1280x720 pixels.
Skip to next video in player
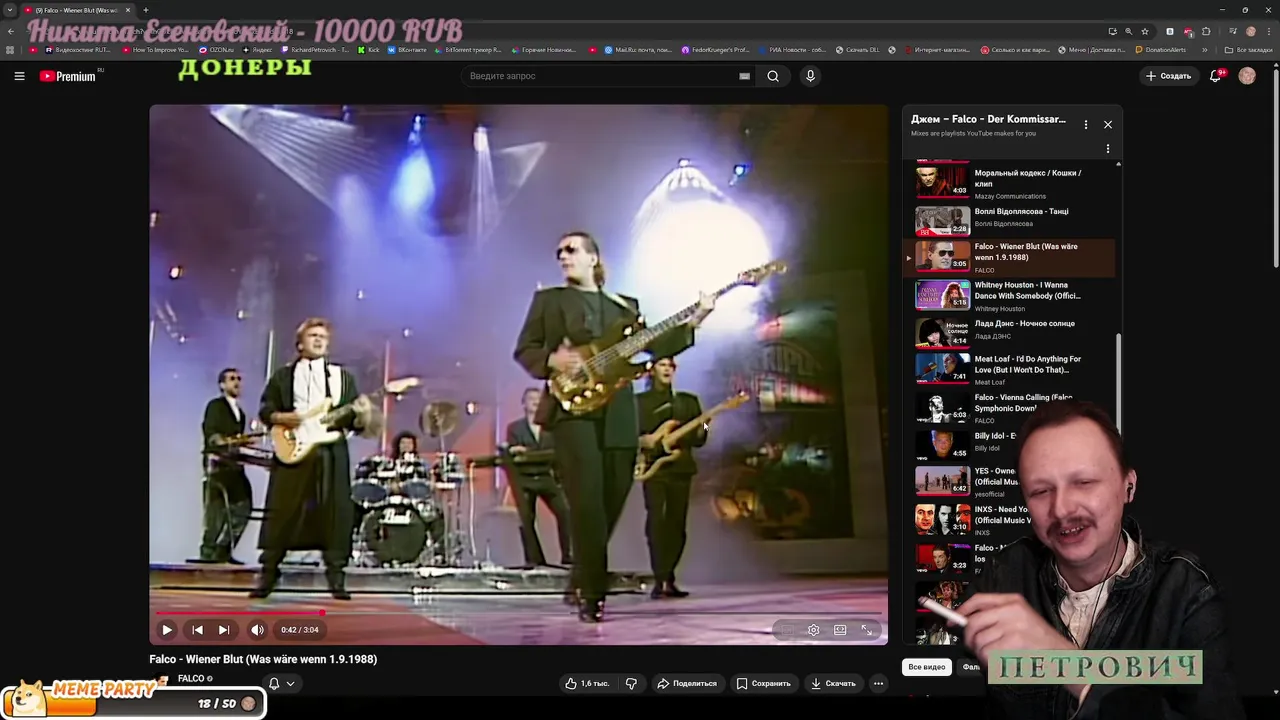point(224,630)
